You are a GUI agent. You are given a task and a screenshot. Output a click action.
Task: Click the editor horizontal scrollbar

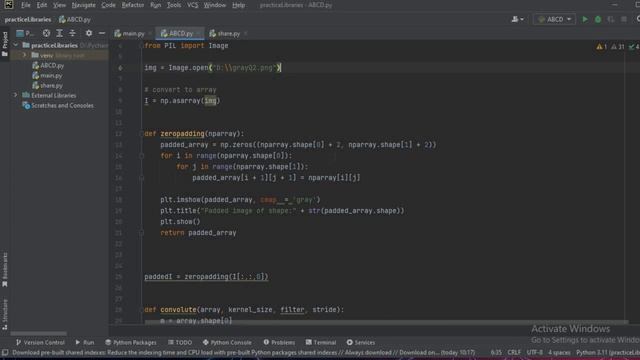[x=386, y=322]
